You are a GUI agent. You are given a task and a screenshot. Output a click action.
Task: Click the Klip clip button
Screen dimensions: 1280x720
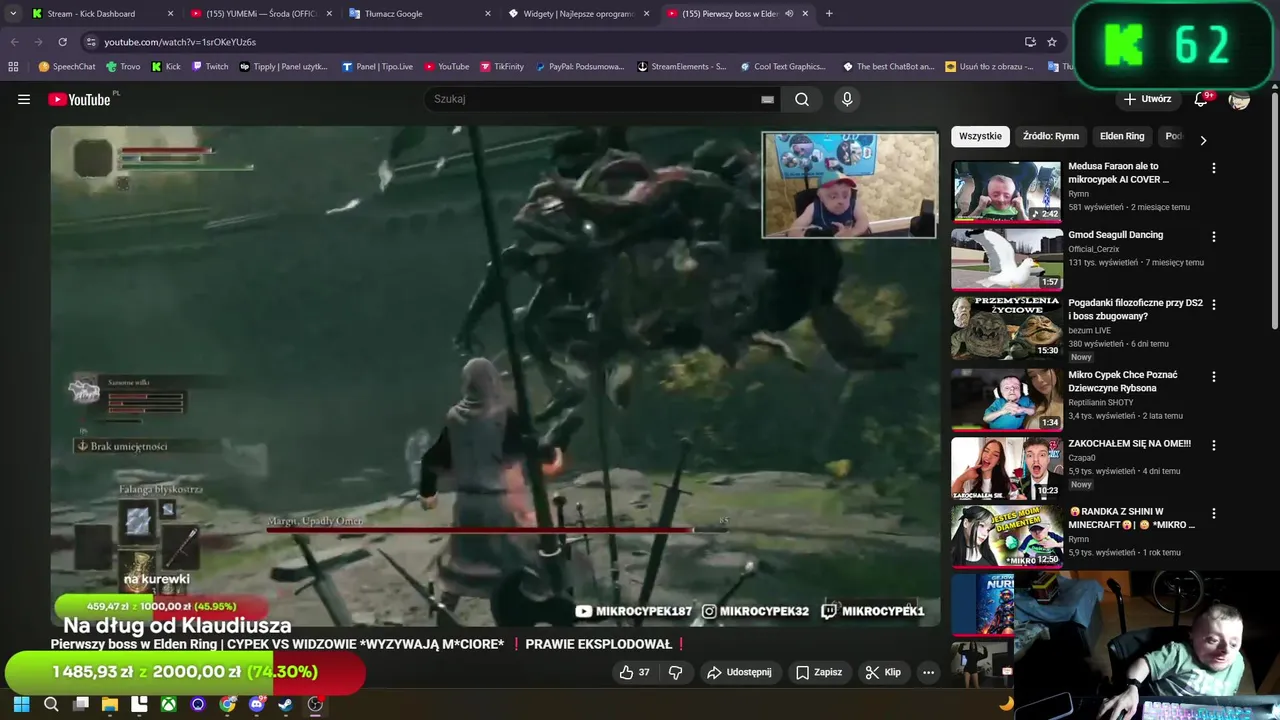(883, 672)
